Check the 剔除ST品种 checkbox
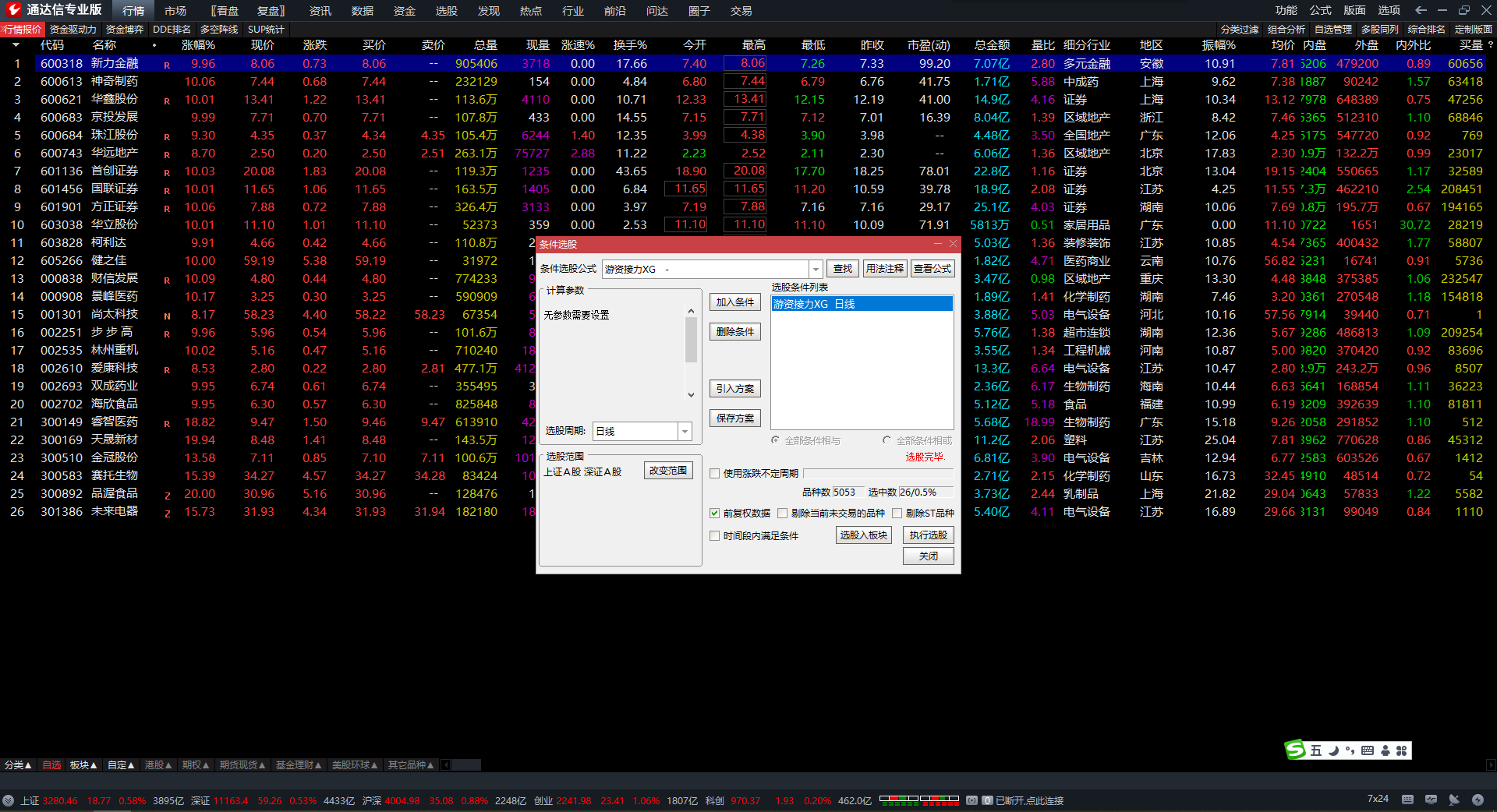The height and width of the screenshot is (812, 1497). tap(897, 514)
